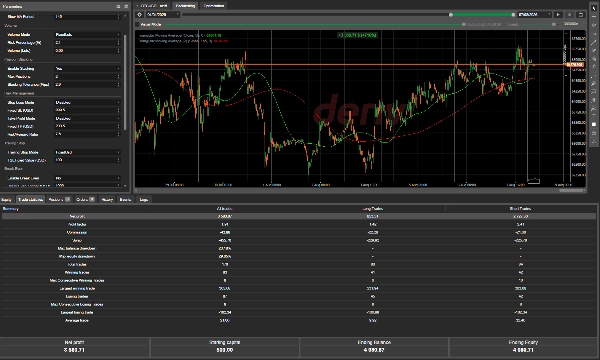Click the solid white square icon in chart toolbar
This screenshot has height=360, width=600.
click(x=594, y=124)
